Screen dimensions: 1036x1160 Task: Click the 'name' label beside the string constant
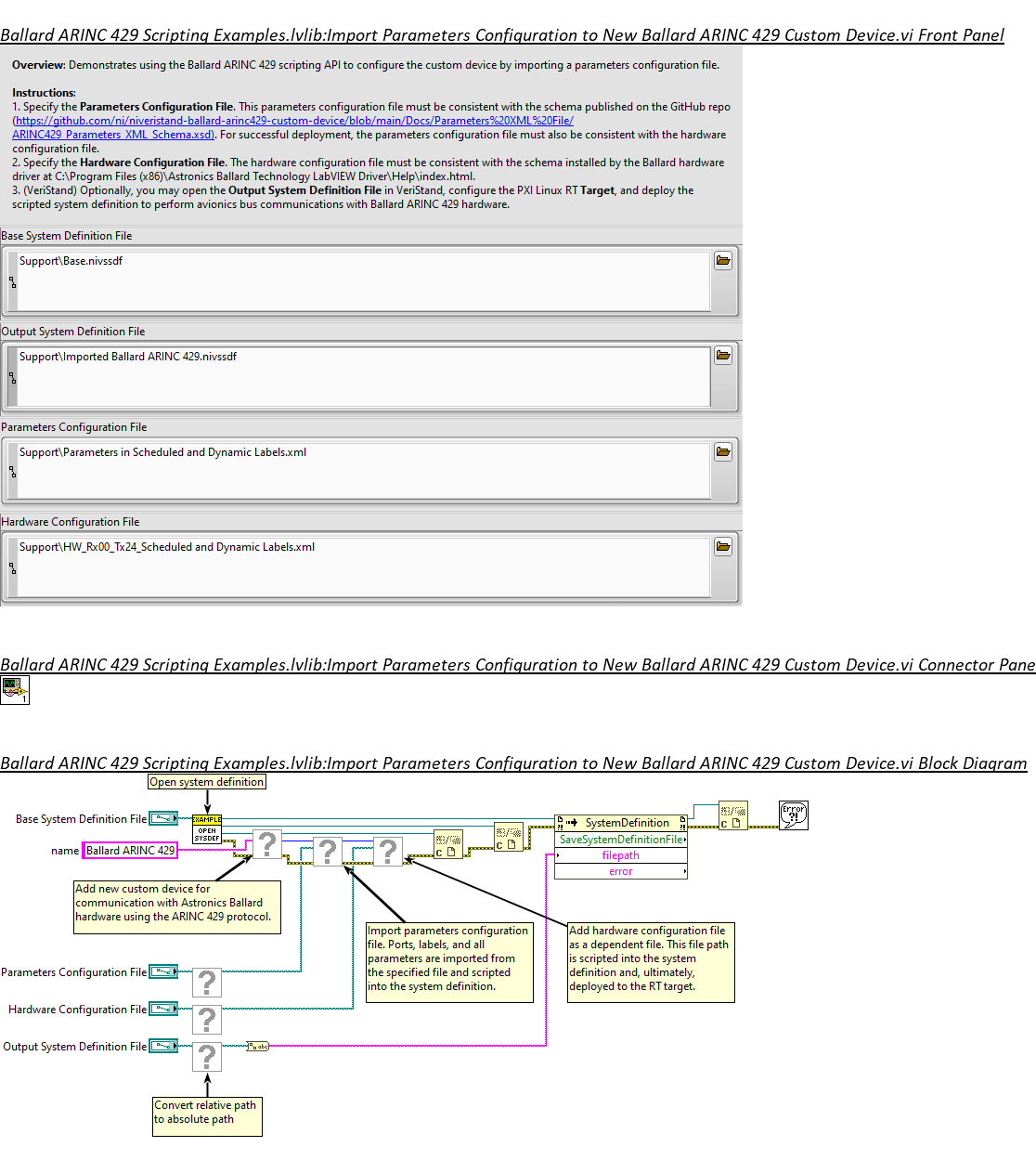click(x=65, y=851)
